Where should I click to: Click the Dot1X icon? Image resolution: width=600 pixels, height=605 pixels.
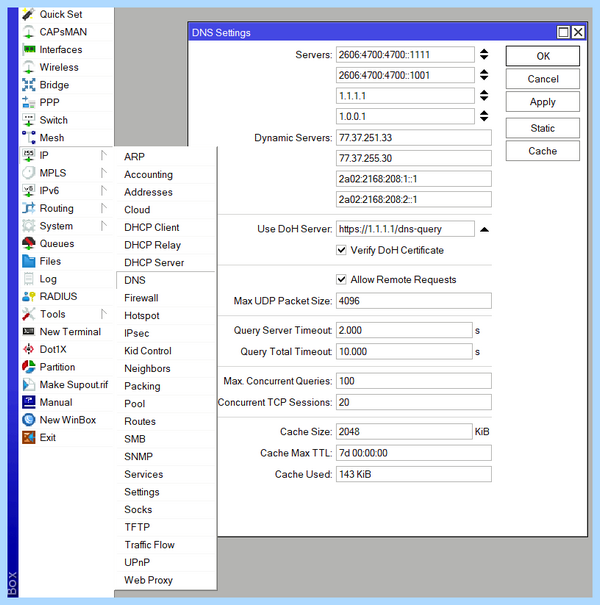28,349
